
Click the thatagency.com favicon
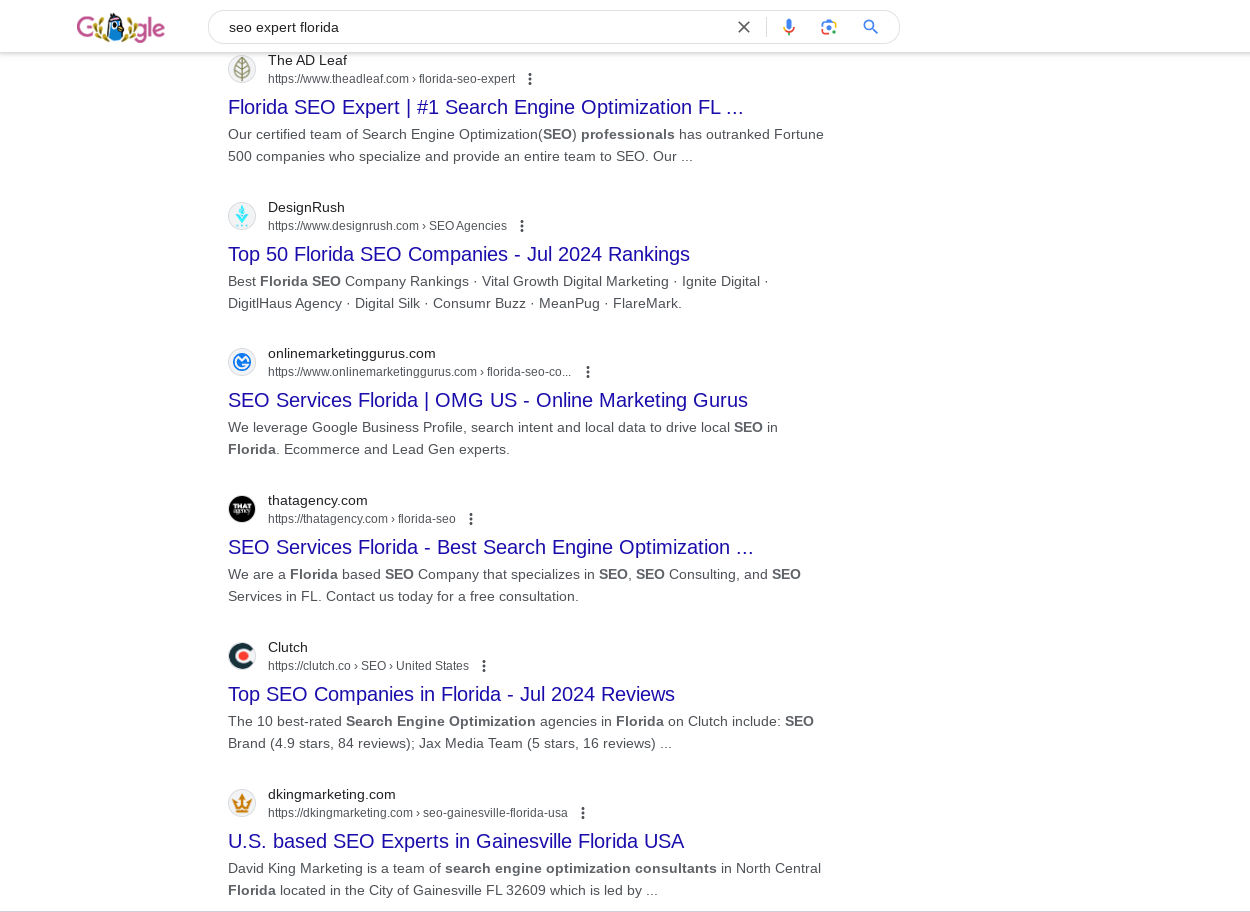coord(242,509)
